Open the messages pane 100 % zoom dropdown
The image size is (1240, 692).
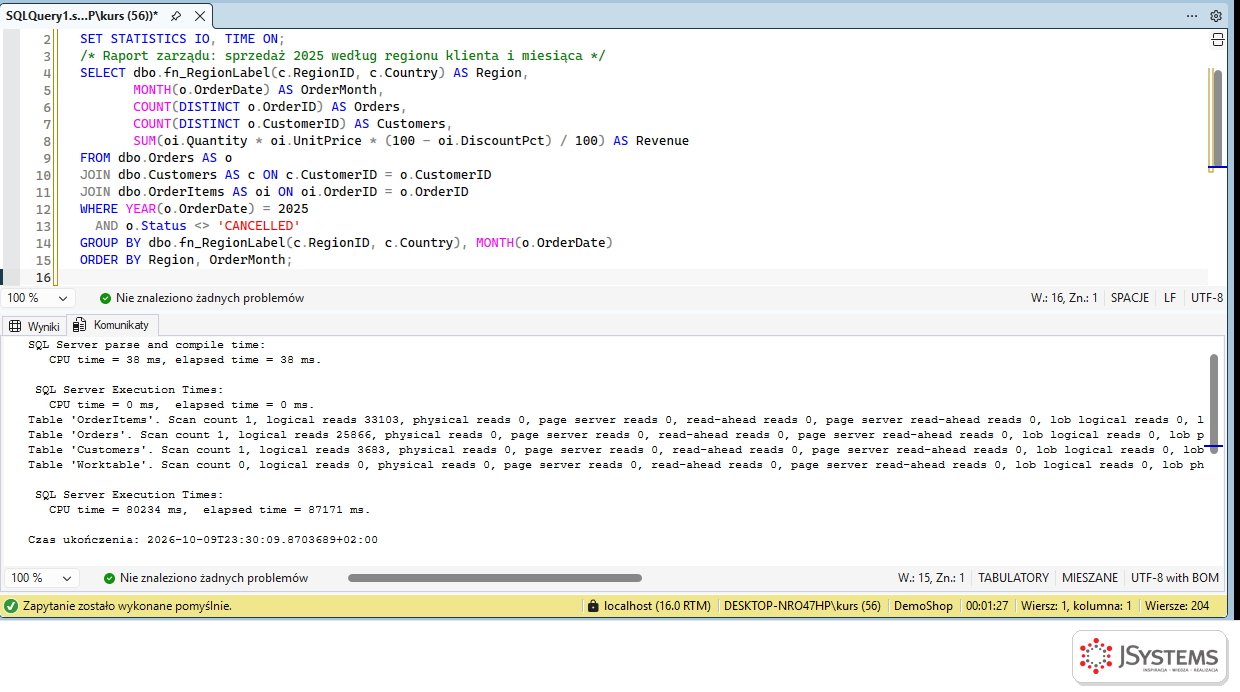pyautogui.click(x=42, y=578)
